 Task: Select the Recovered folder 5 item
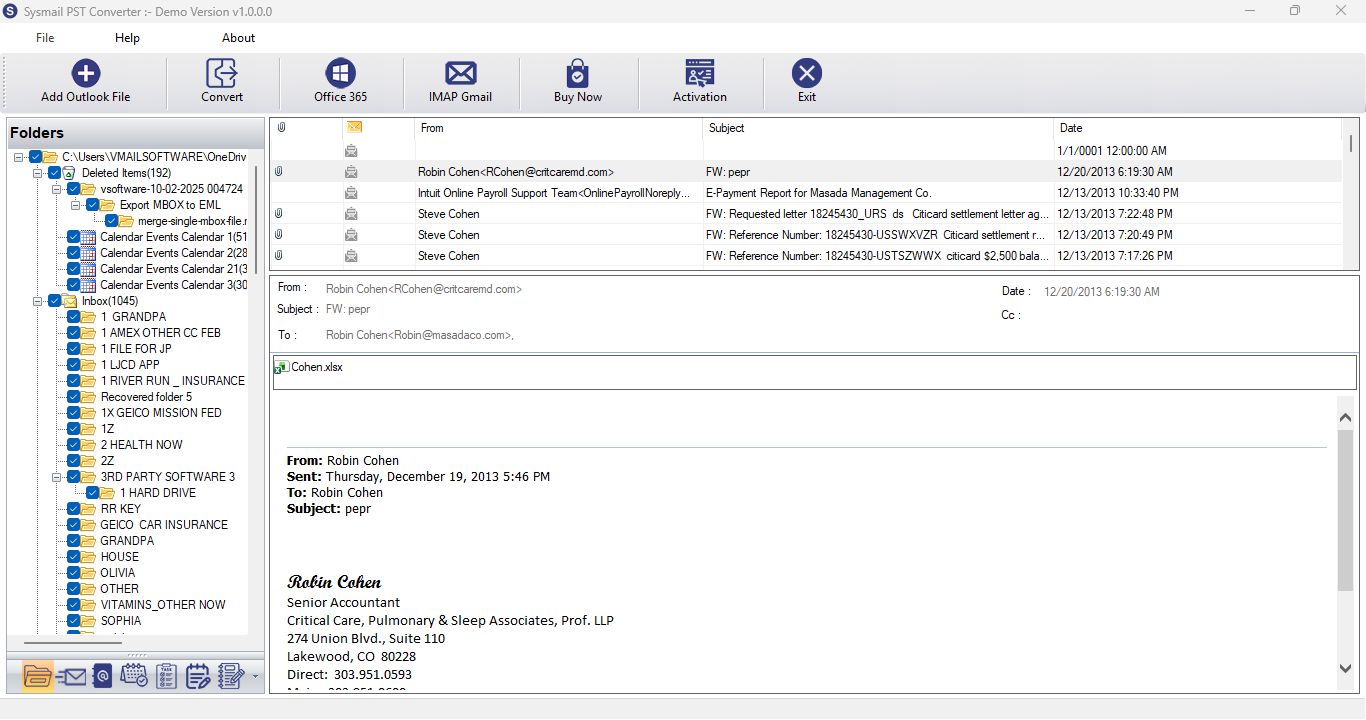click(x=146, y=397)
